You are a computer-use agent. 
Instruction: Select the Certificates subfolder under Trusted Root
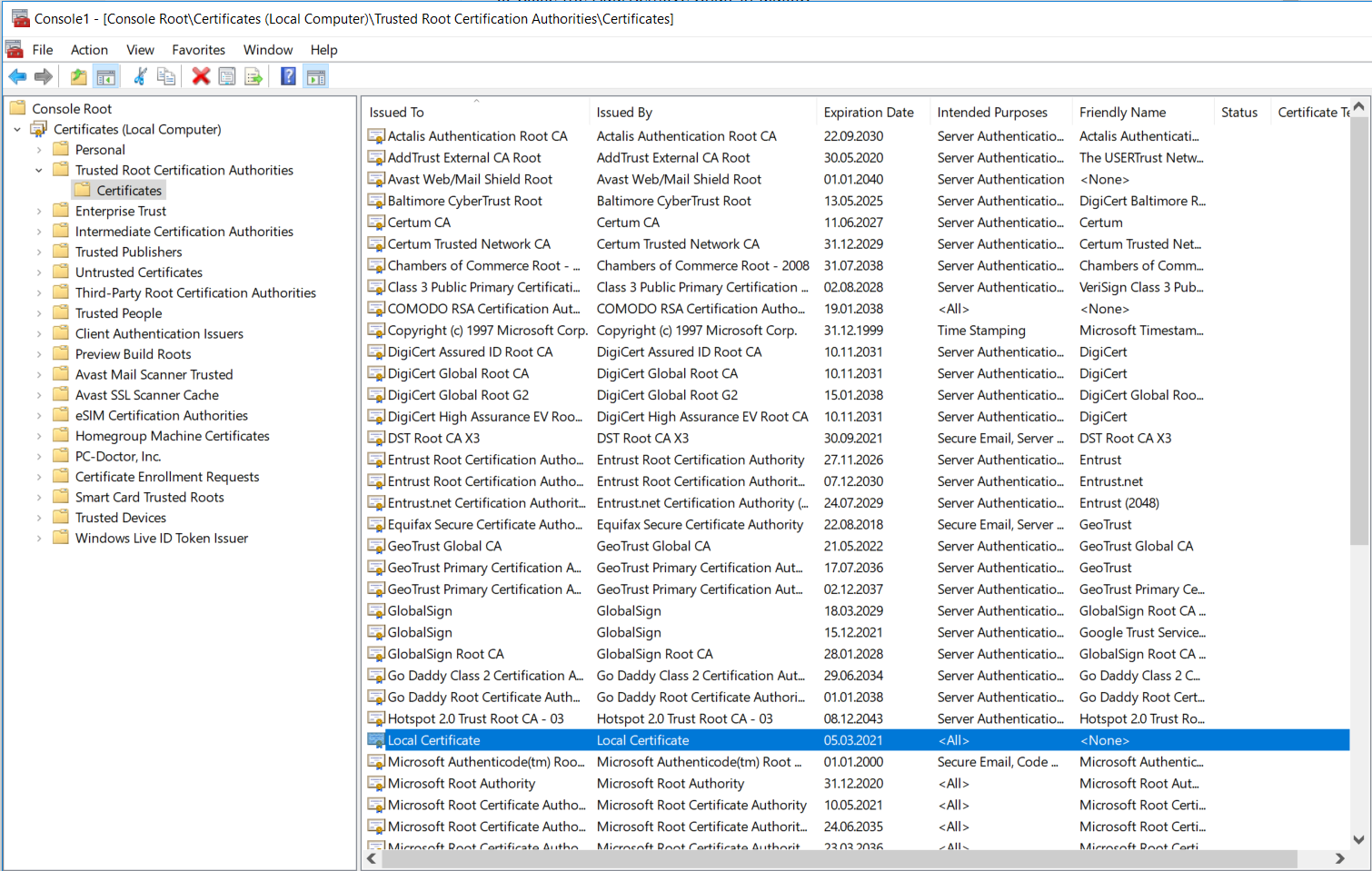coord(129,191)
